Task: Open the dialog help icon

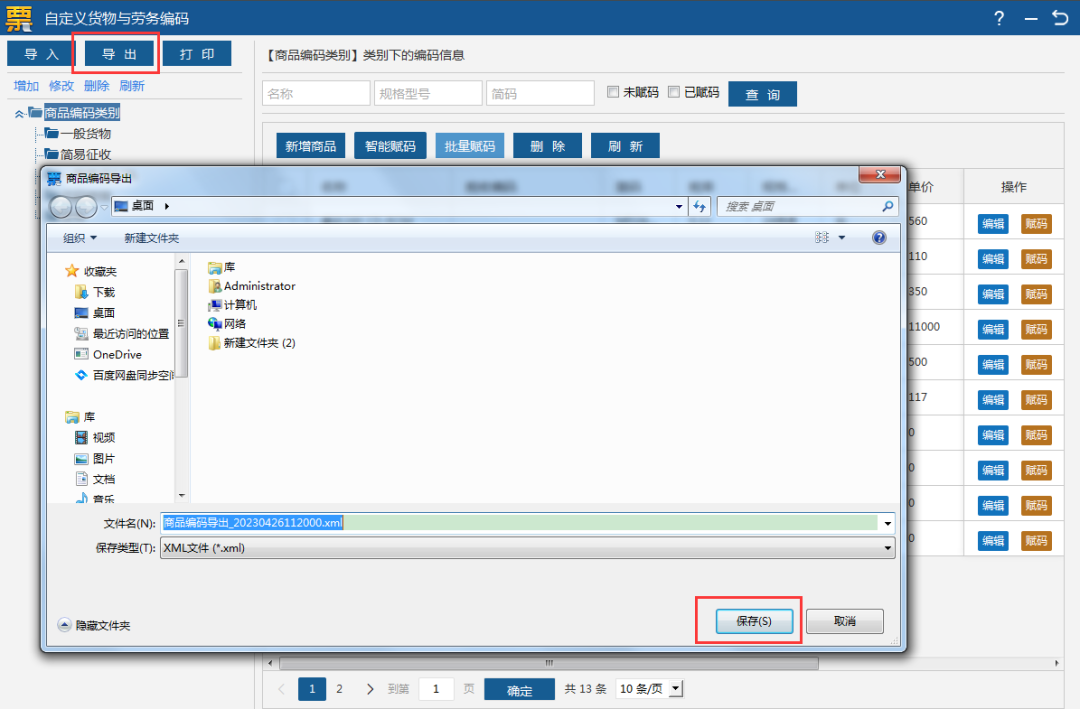Action: point(879,238)
